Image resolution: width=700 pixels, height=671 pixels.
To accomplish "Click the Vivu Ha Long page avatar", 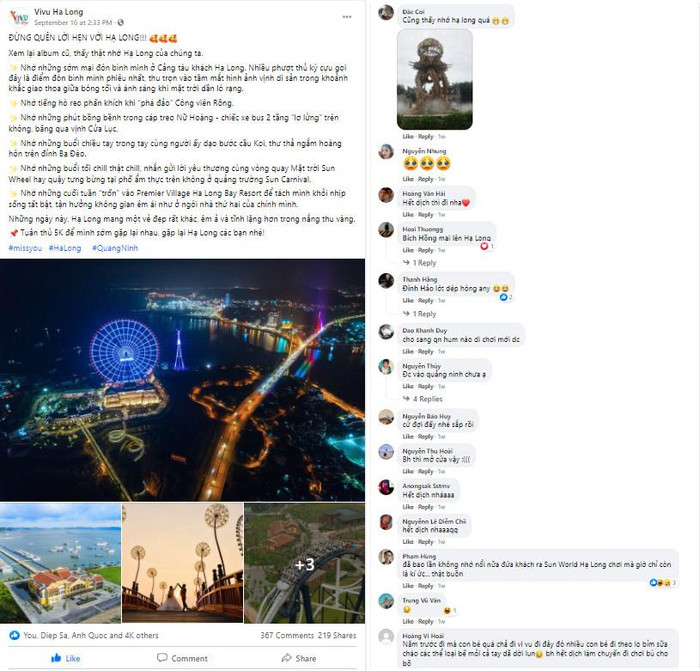I will [20, 17].
